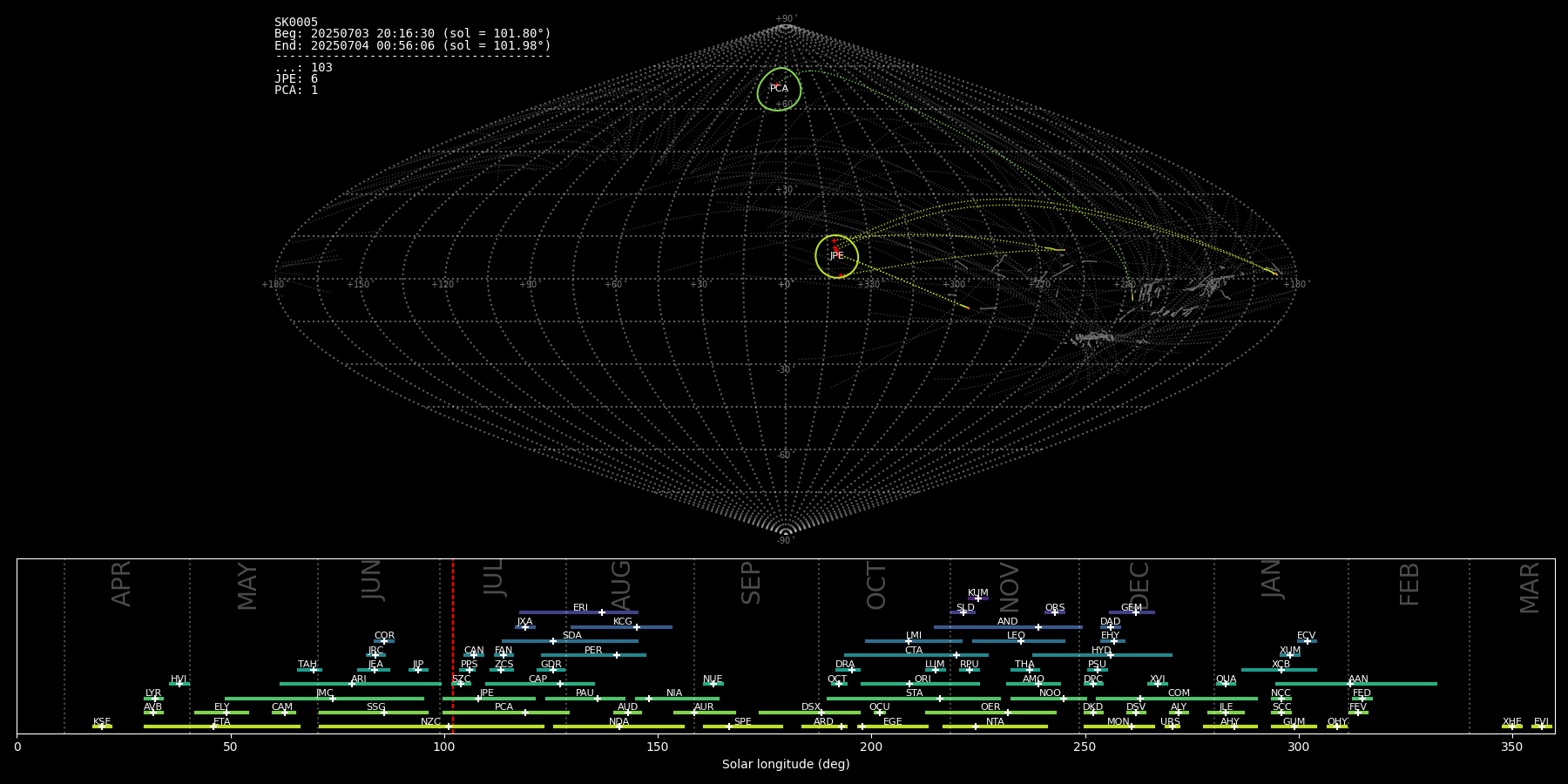Screen dimensions: 1568x784
Task: Click the COR shower label
Action: click(x=384, y=636)
